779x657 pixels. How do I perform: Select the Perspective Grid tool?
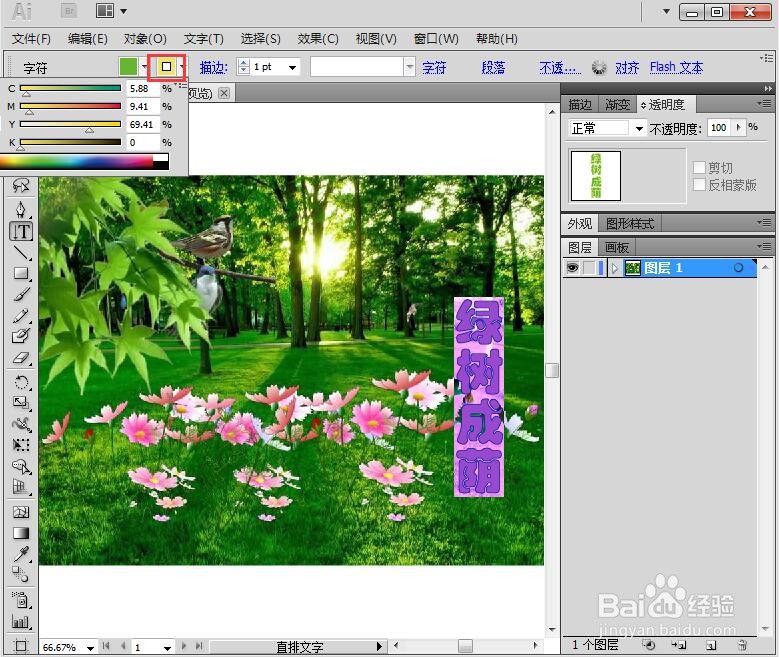coord(21,487)
